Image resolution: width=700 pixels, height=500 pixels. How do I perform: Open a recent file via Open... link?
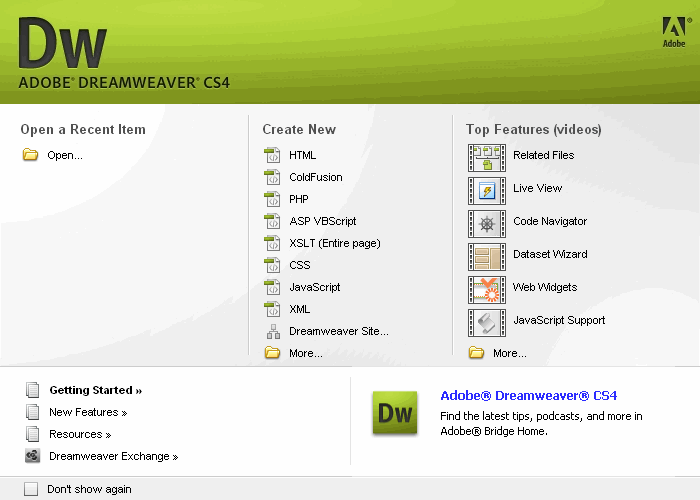[x=65, y=155]
